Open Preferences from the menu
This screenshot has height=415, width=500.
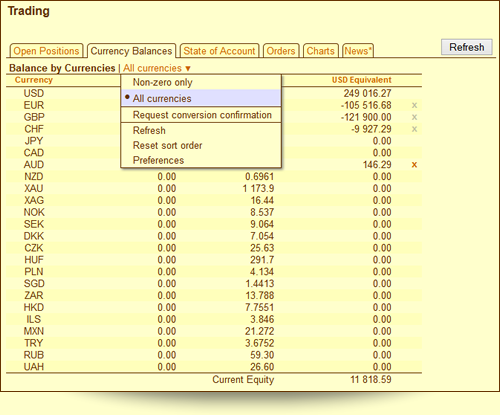point(201,160)
